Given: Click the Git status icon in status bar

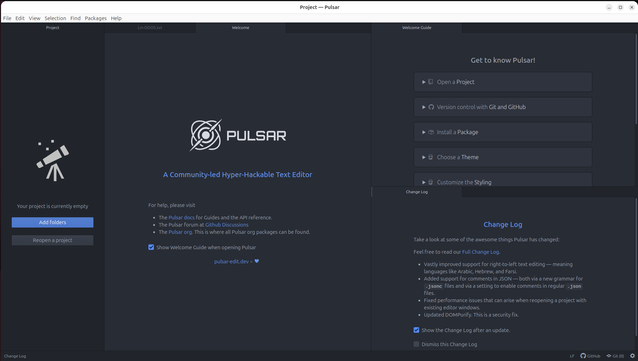Looking at the screenshot, I should point(609,356).
